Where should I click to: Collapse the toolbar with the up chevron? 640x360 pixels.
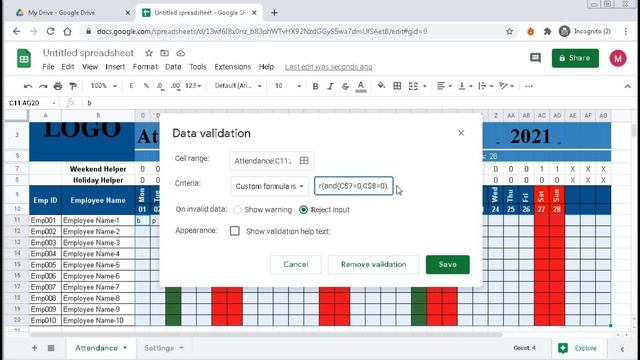pyautogui.click(x=627, y=86)
